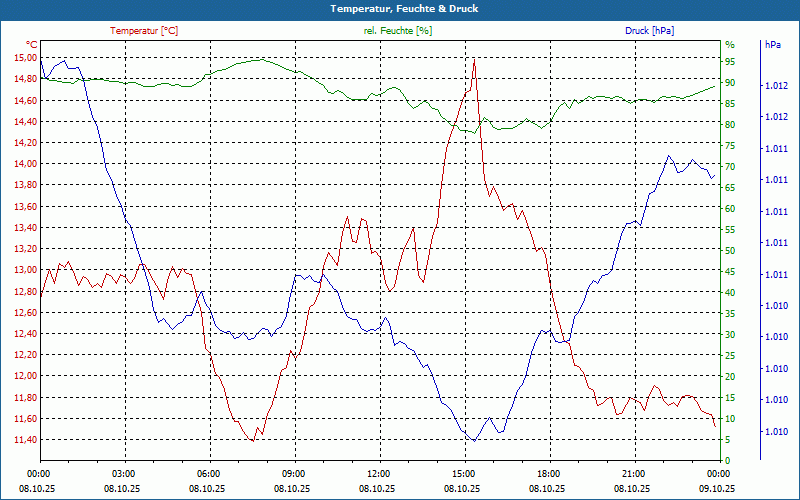The height and width of the screenshot is (500, 800).
Task: Click the green '60' humidity axis value
Action: pyautogui.click(x=730, y=209)
